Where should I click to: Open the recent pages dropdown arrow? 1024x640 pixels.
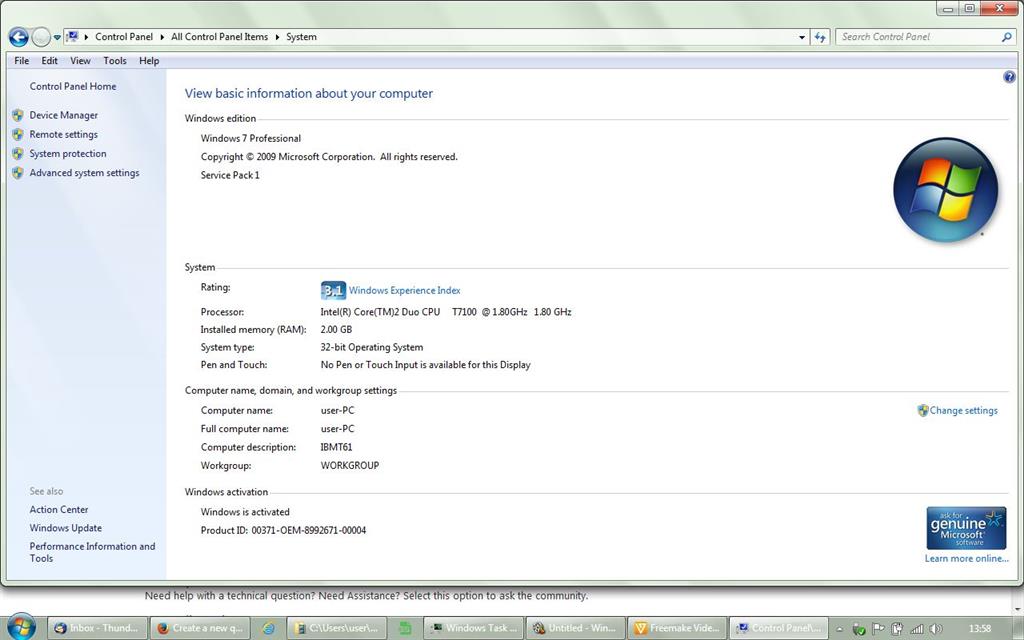[x=57, y=38]
